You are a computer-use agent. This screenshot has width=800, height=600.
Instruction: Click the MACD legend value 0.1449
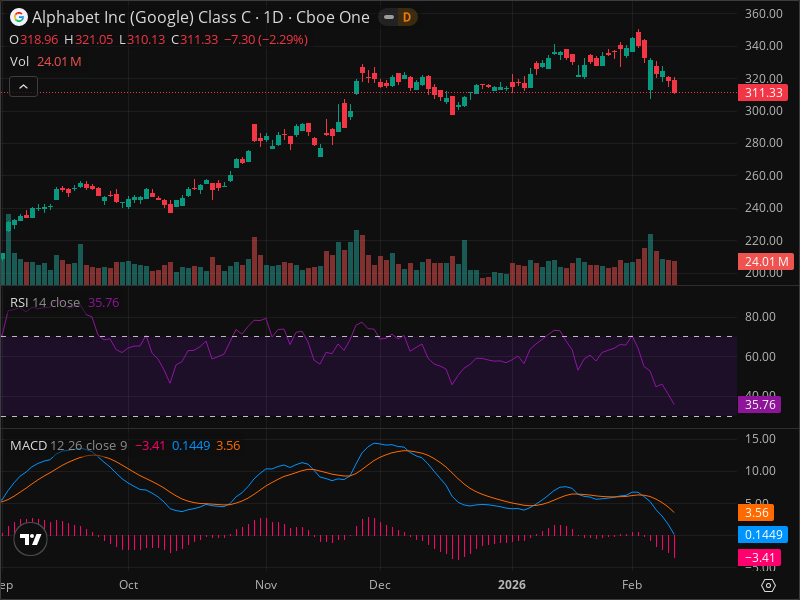(191, 445)
